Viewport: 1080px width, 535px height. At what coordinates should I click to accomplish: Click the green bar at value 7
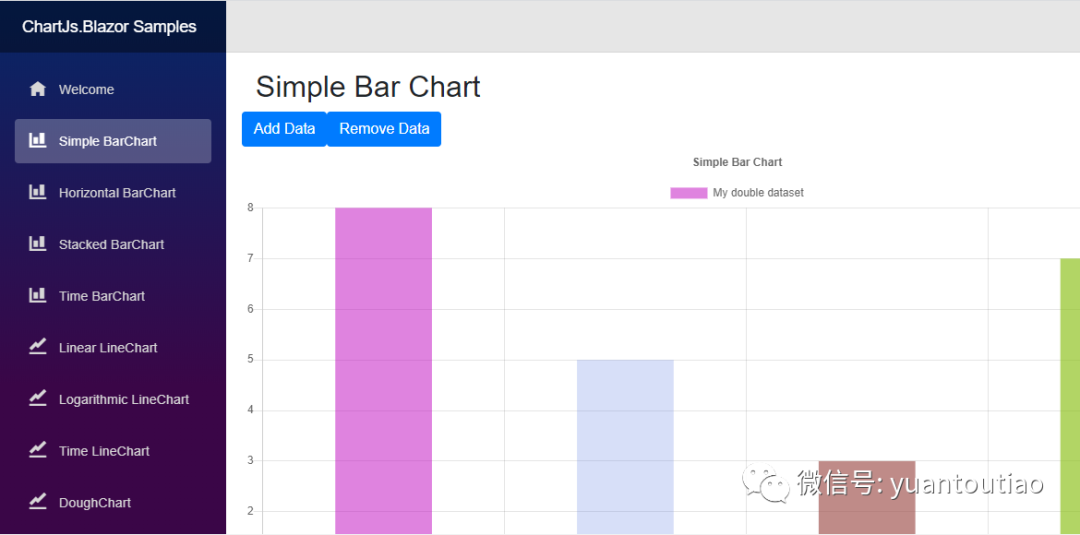(1070, 397)
